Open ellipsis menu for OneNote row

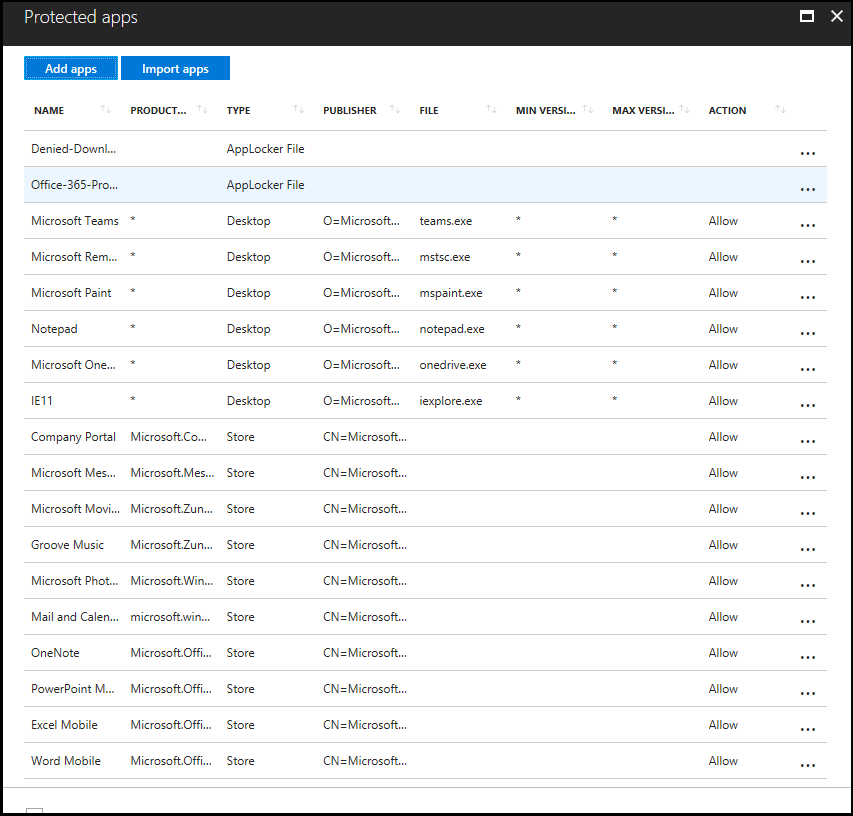click(x=808, y=657)
